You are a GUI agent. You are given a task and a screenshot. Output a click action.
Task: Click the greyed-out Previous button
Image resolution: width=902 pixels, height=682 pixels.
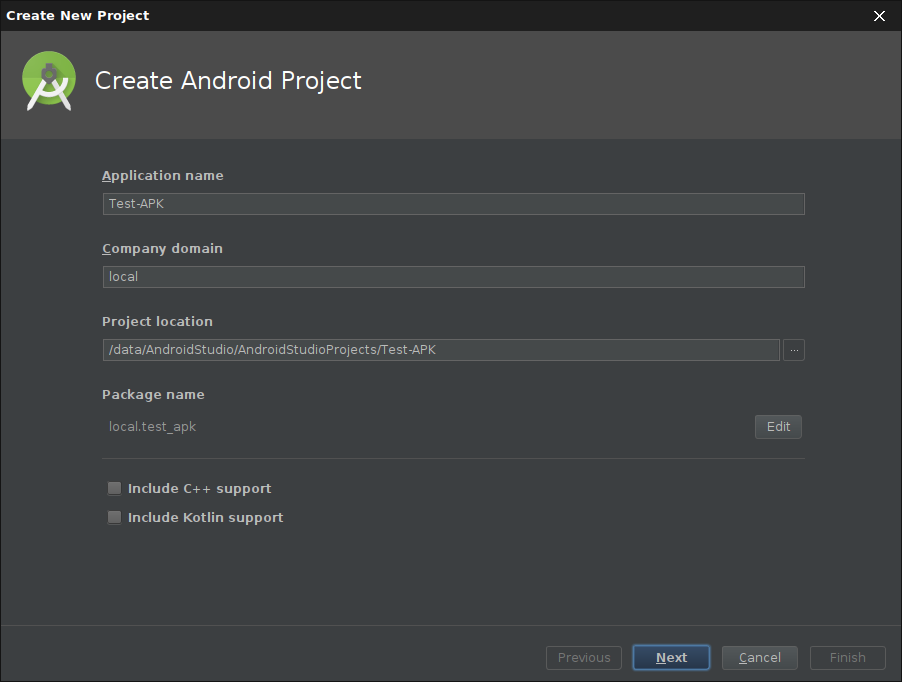(x=584, y=658)
